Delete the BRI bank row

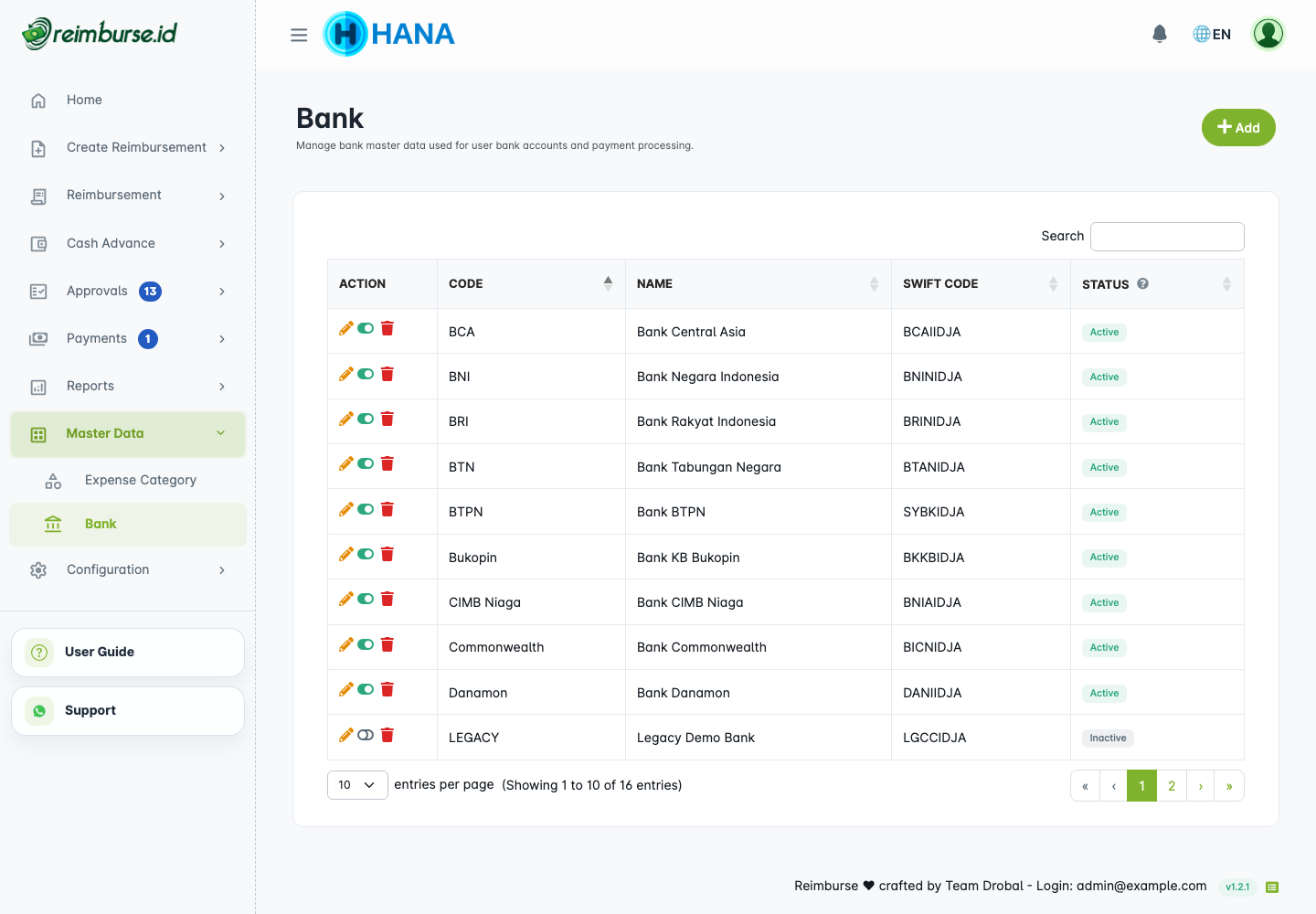click(387, 419)
